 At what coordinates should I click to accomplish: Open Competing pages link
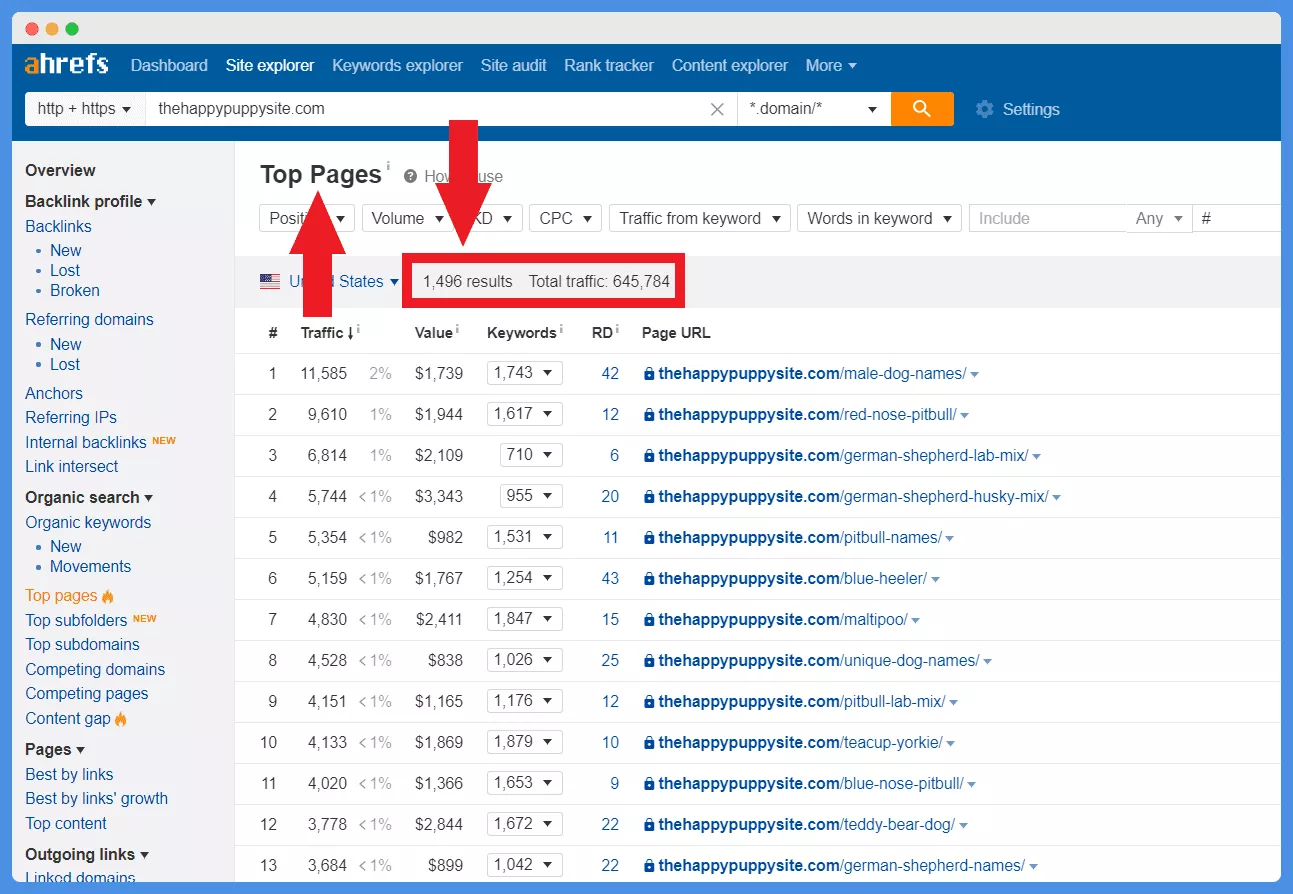(86, 693)
